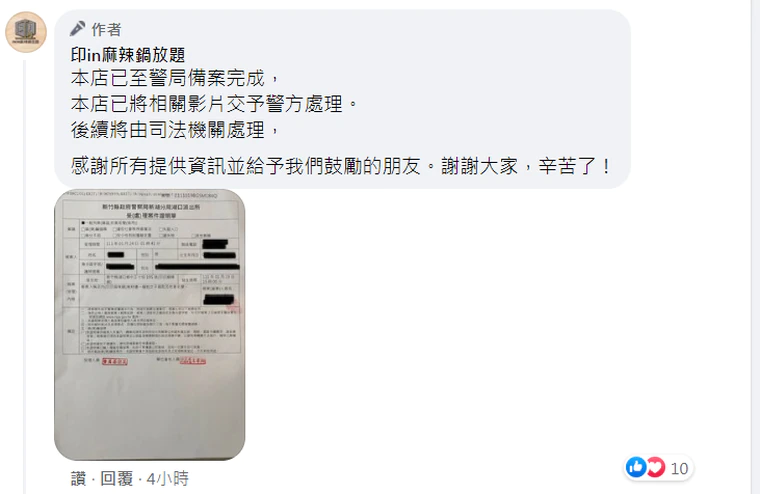The width and height of the screenshot is (760, 494).
Task: Show the 10 reactions count list
Action: (679, 468)
